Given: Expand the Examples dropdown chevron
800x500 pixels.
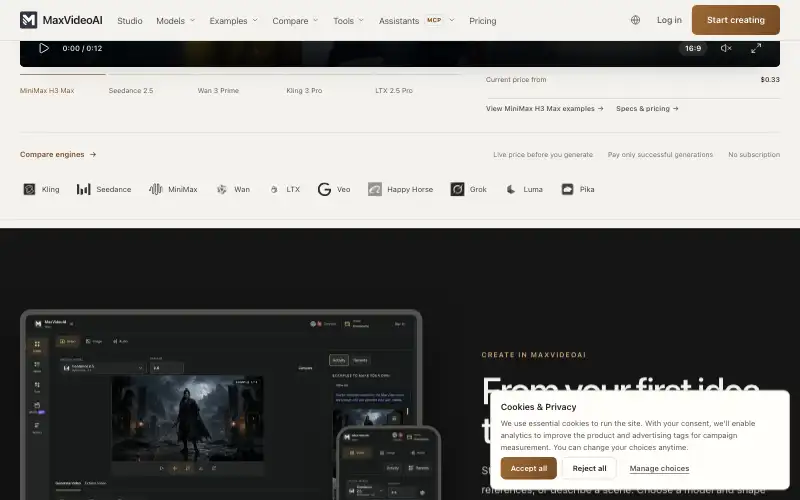Looking at the screenshot, I should click(x=255, y=20).
